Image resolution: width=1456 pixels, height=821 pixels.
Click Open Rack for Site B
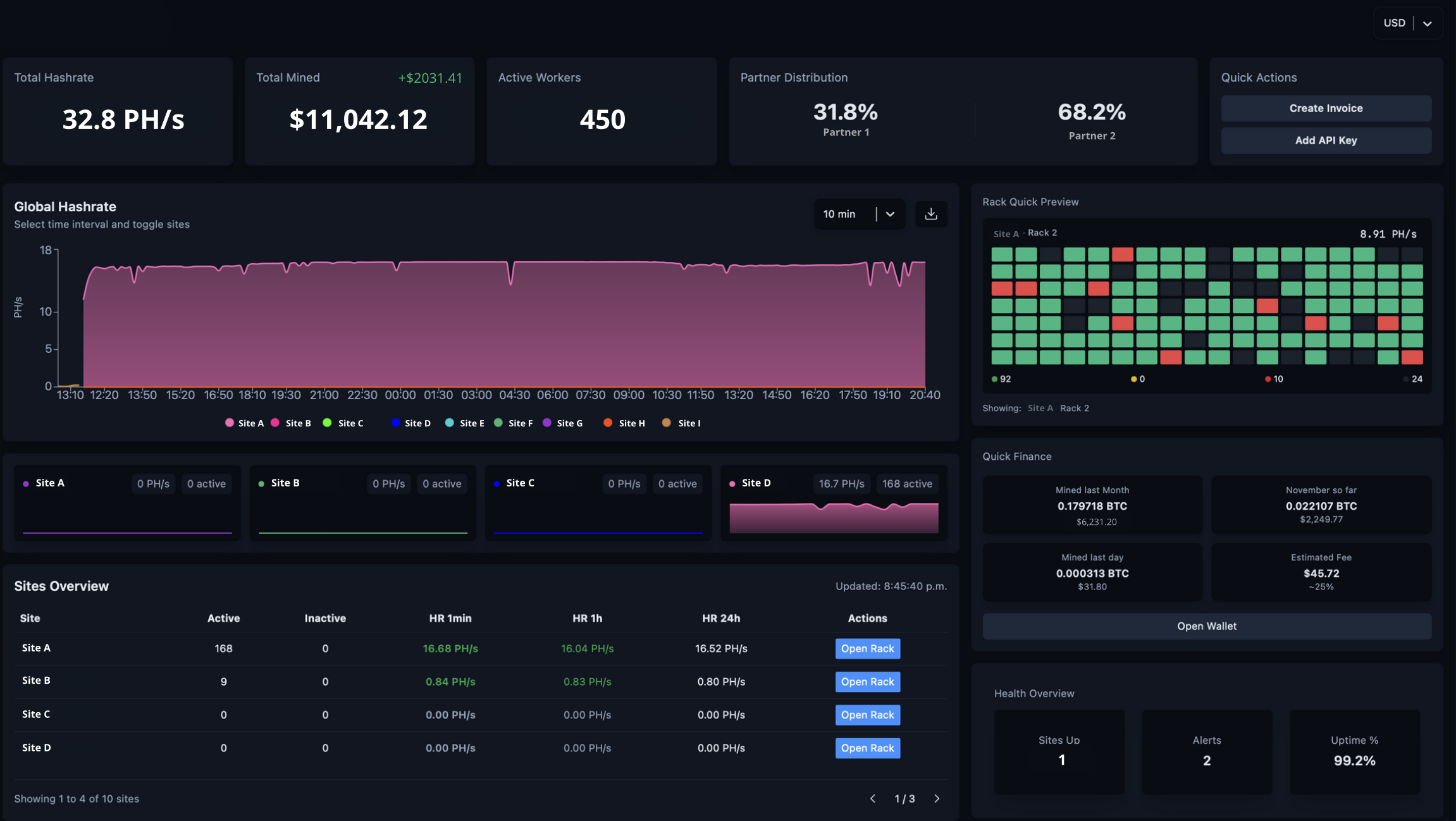[867, 681]
